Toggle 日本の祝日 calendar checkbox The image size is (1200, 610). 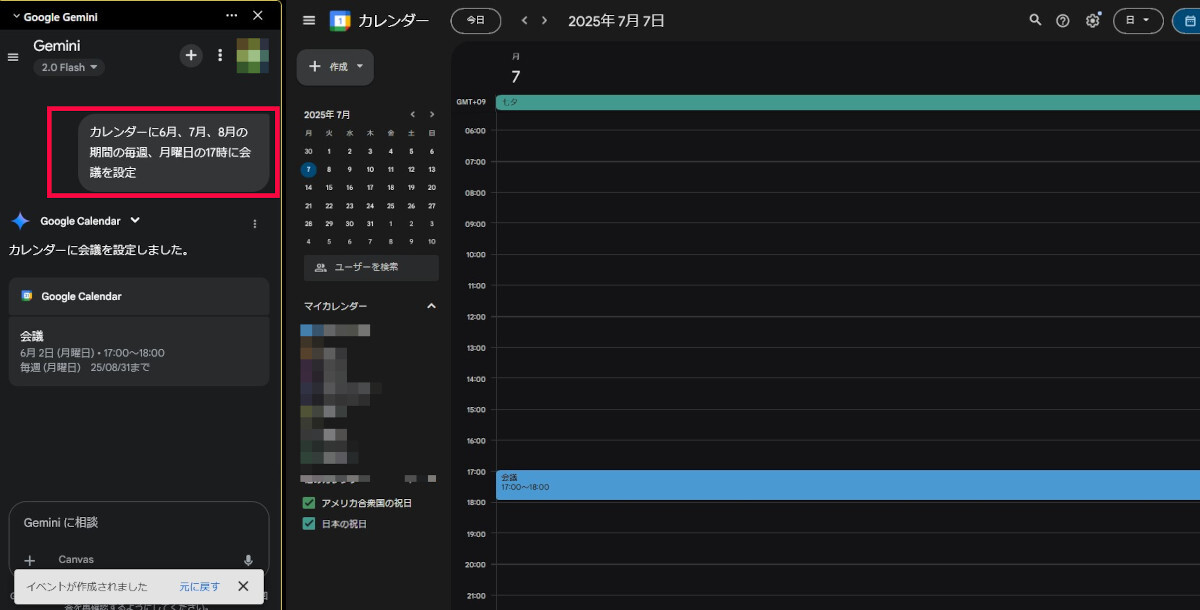(x=309, y=524)
